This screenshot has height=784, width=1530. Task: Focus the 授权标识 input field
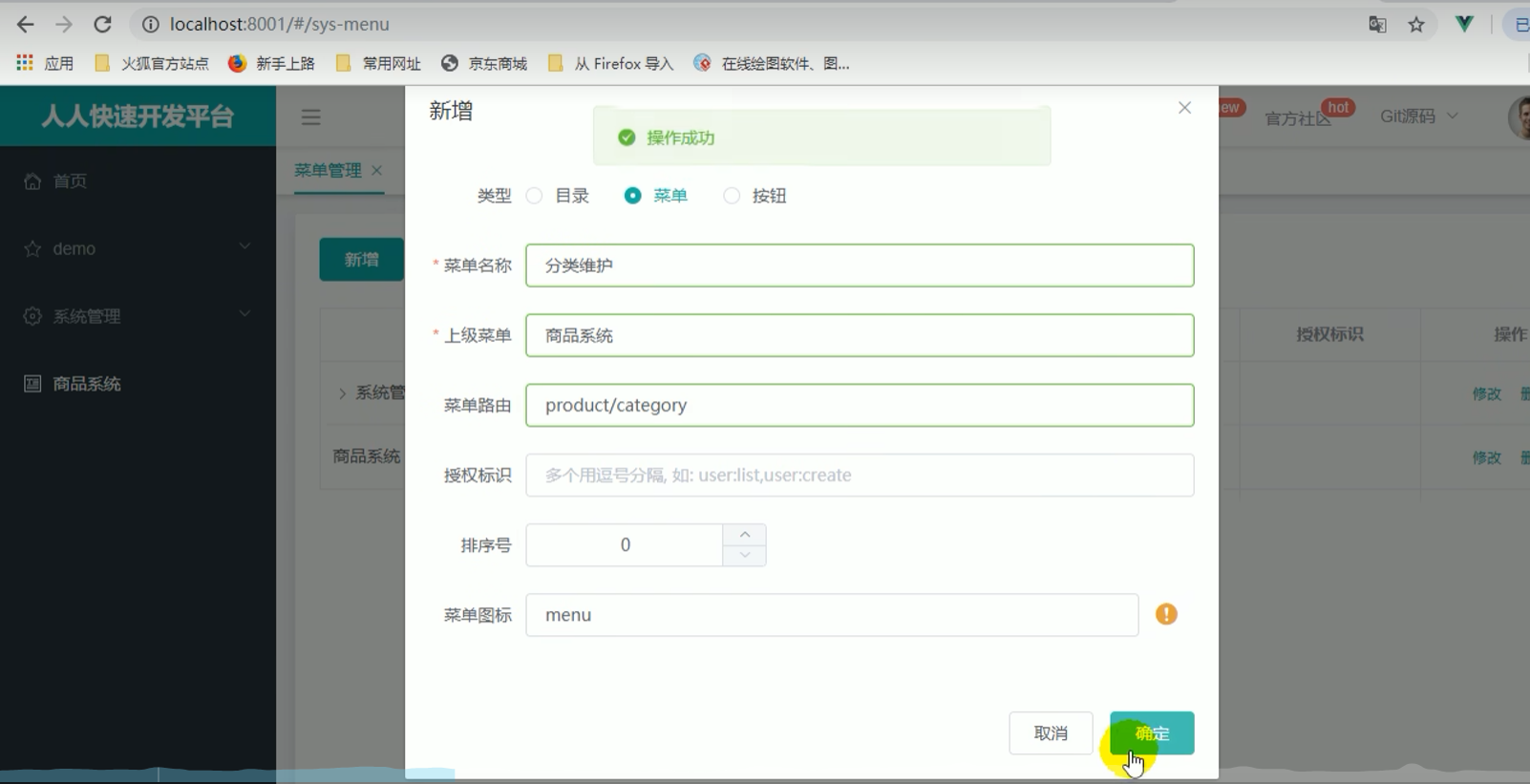coord(860,475)
